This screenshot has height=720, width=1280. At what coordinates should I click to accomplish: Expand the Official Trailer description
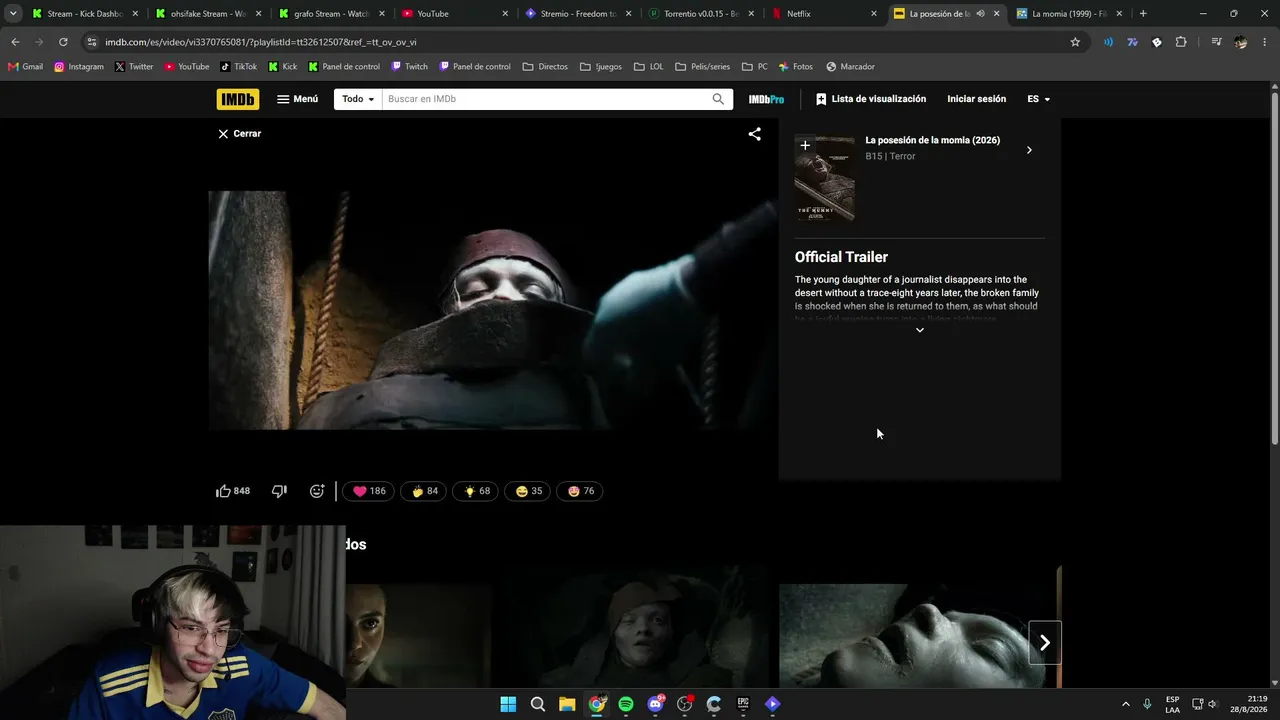tap(920, 330)
